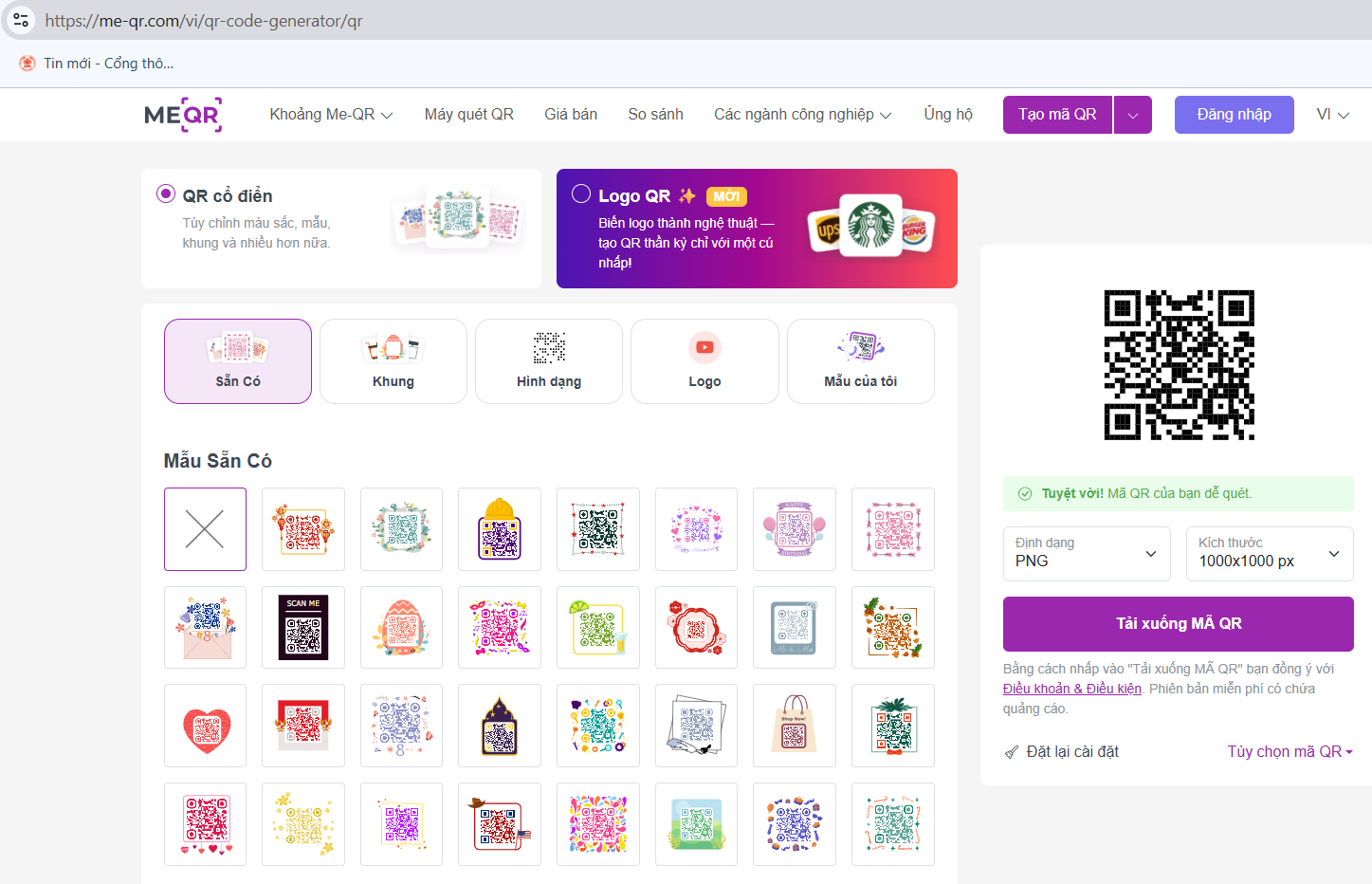Click the generated QR code preview
Image resolution: width=1372 pixels, height=884 pixels.
(x=1179, y=365)
